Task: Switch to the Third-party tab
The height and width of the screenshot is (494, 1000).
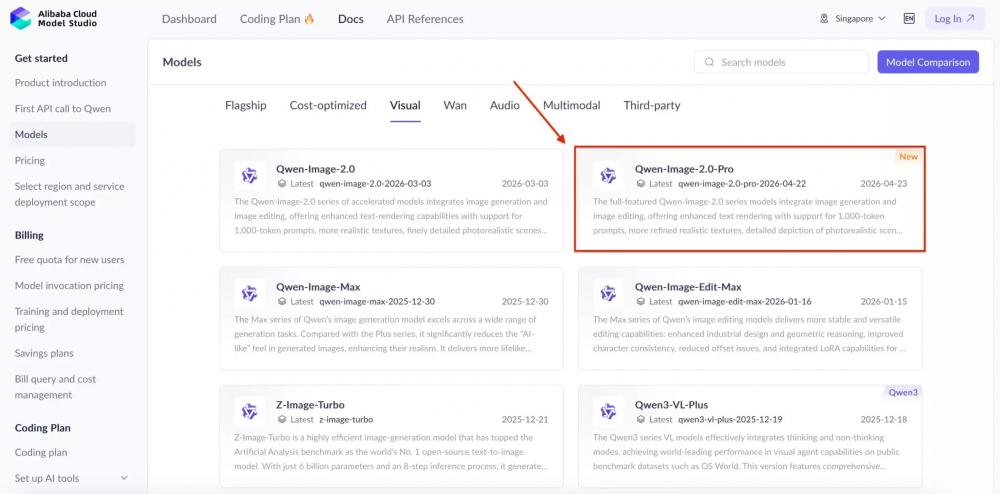Action: click(652, 105)
